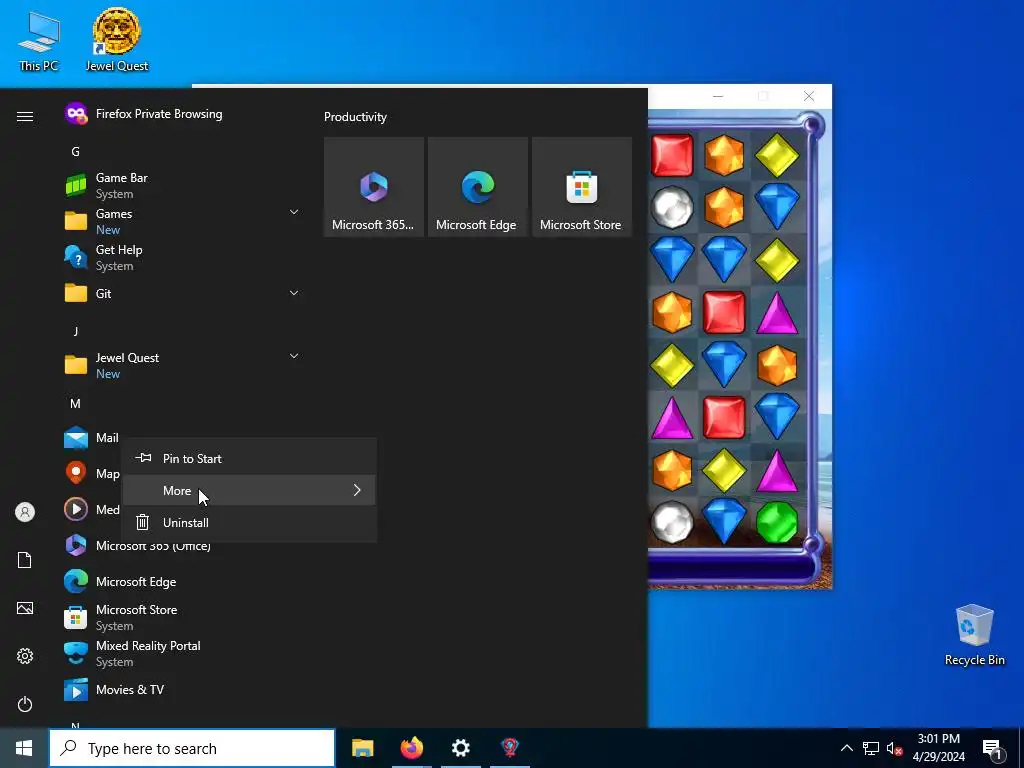The height and width of the screenshot is (768, 1024).
Task: Open Settings gear in Start sidebar
Action: (x=25, y=656)
